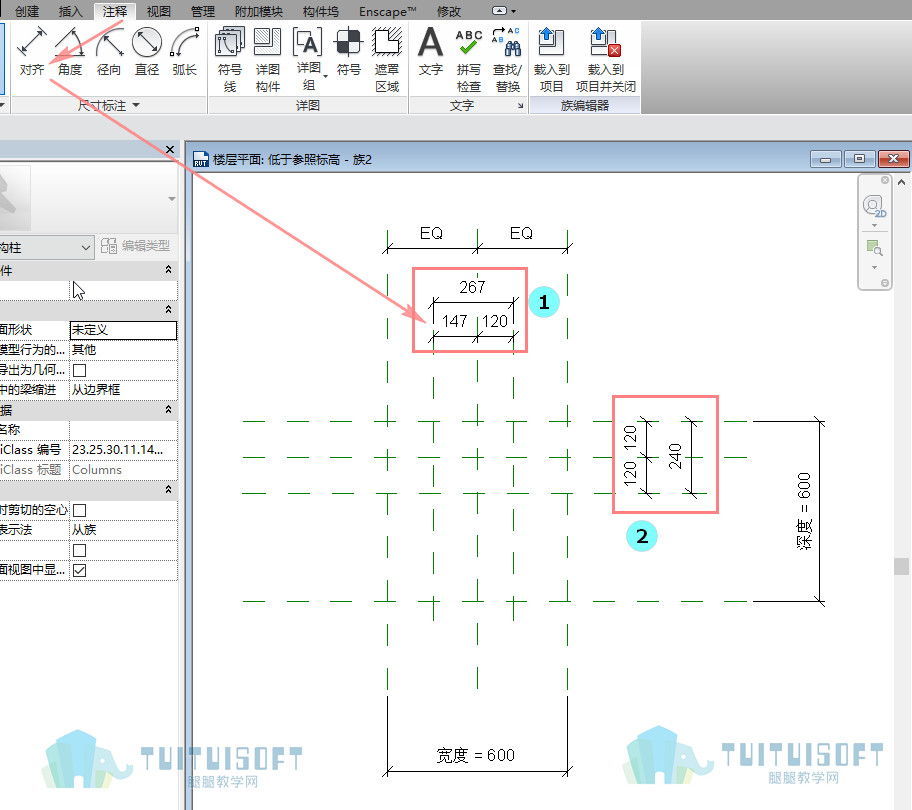Choose the 直径 diameter dimension tool
The width and height of the screenshot is (912, 810).
147,52
